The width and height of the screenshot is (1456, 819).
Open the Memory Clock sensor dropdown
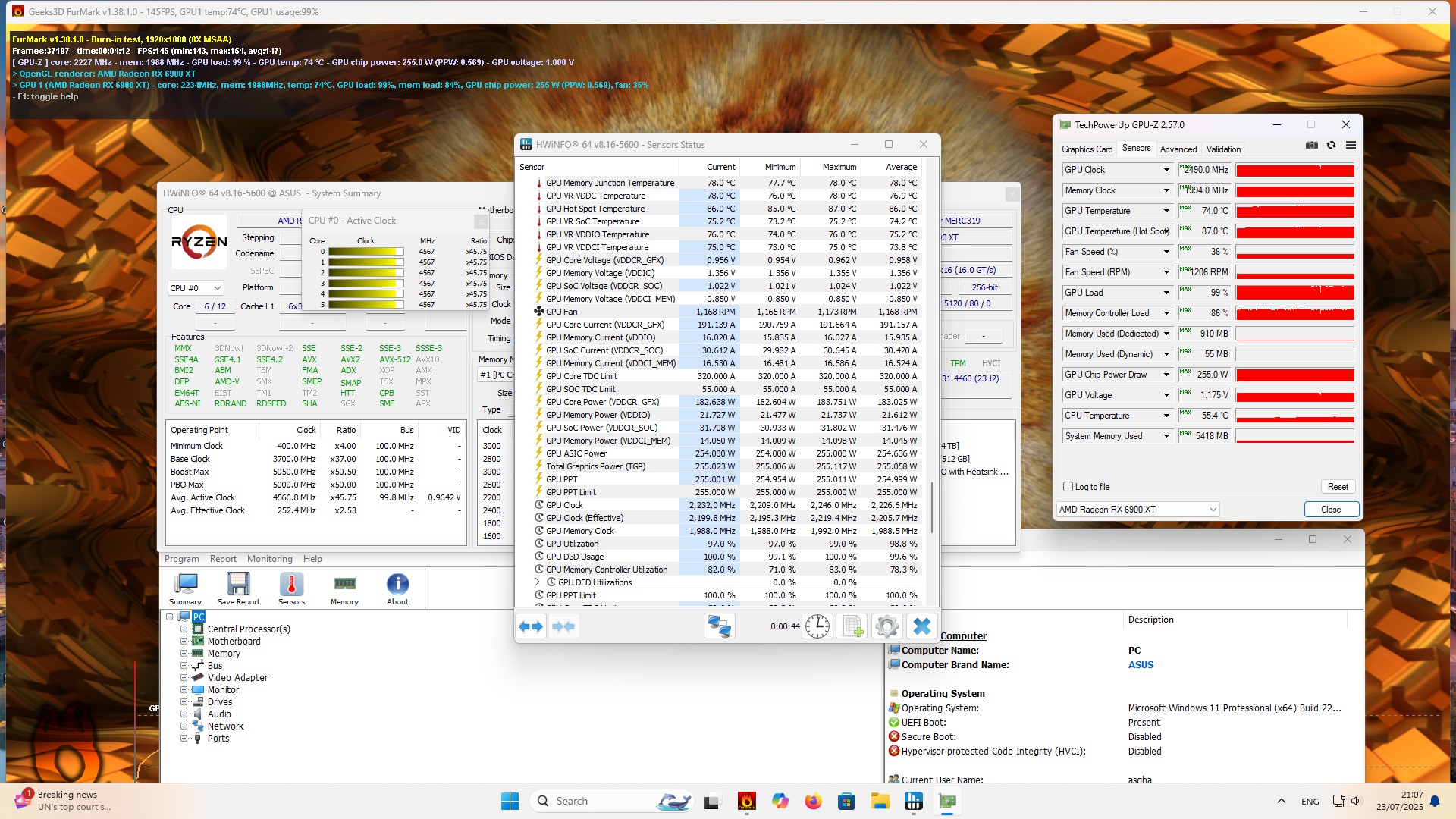click(x=1166, y=190)
